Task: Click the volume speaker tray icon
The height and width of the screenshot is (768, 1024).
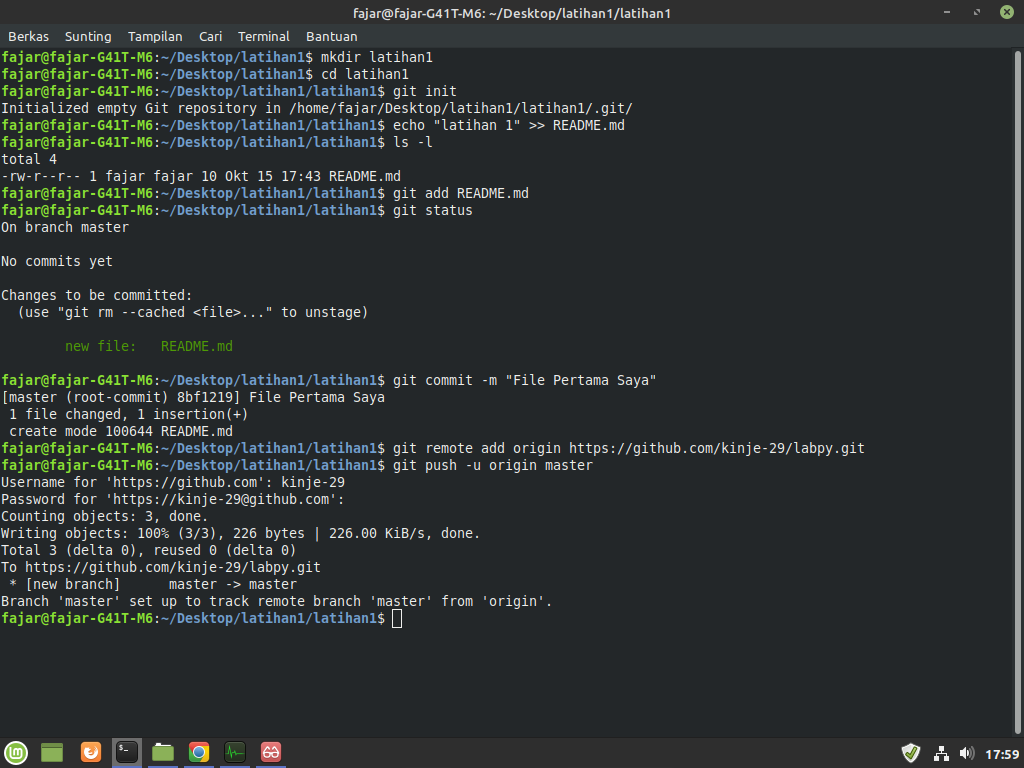Action: click(x=967, y=754)
